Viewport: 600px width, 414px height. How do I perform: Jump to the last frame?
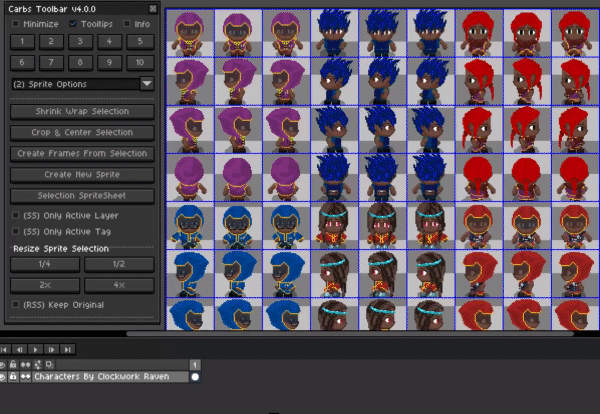click(x=67, y=349)
